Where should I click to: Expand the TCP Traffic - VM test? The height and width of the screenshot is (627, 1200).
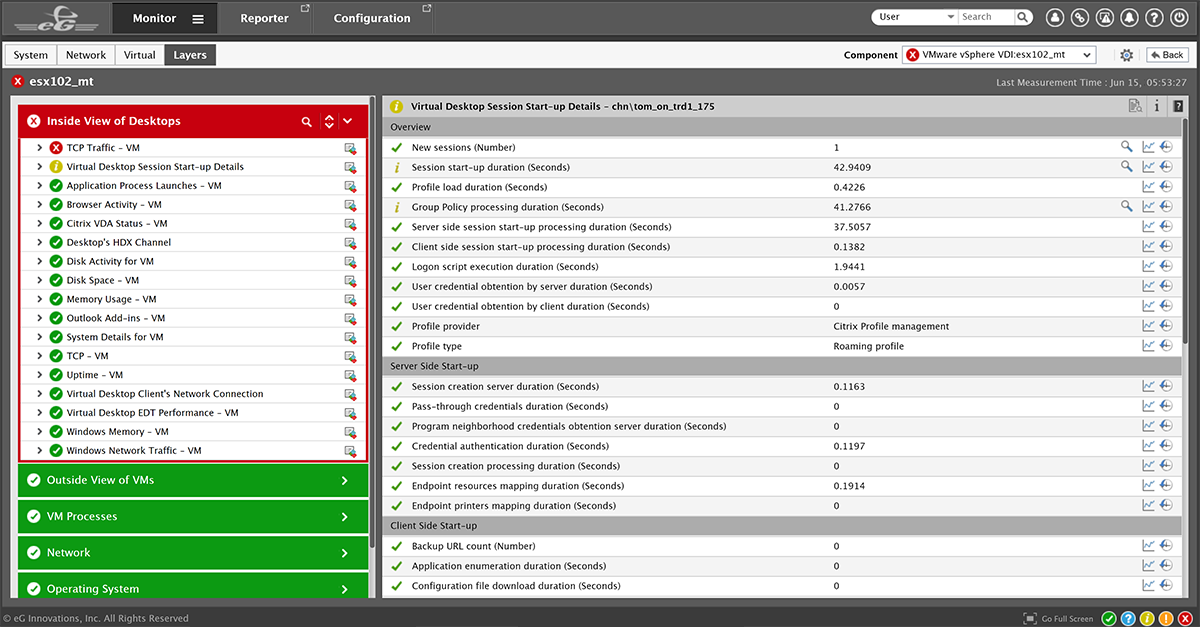(x=39, y=148)
